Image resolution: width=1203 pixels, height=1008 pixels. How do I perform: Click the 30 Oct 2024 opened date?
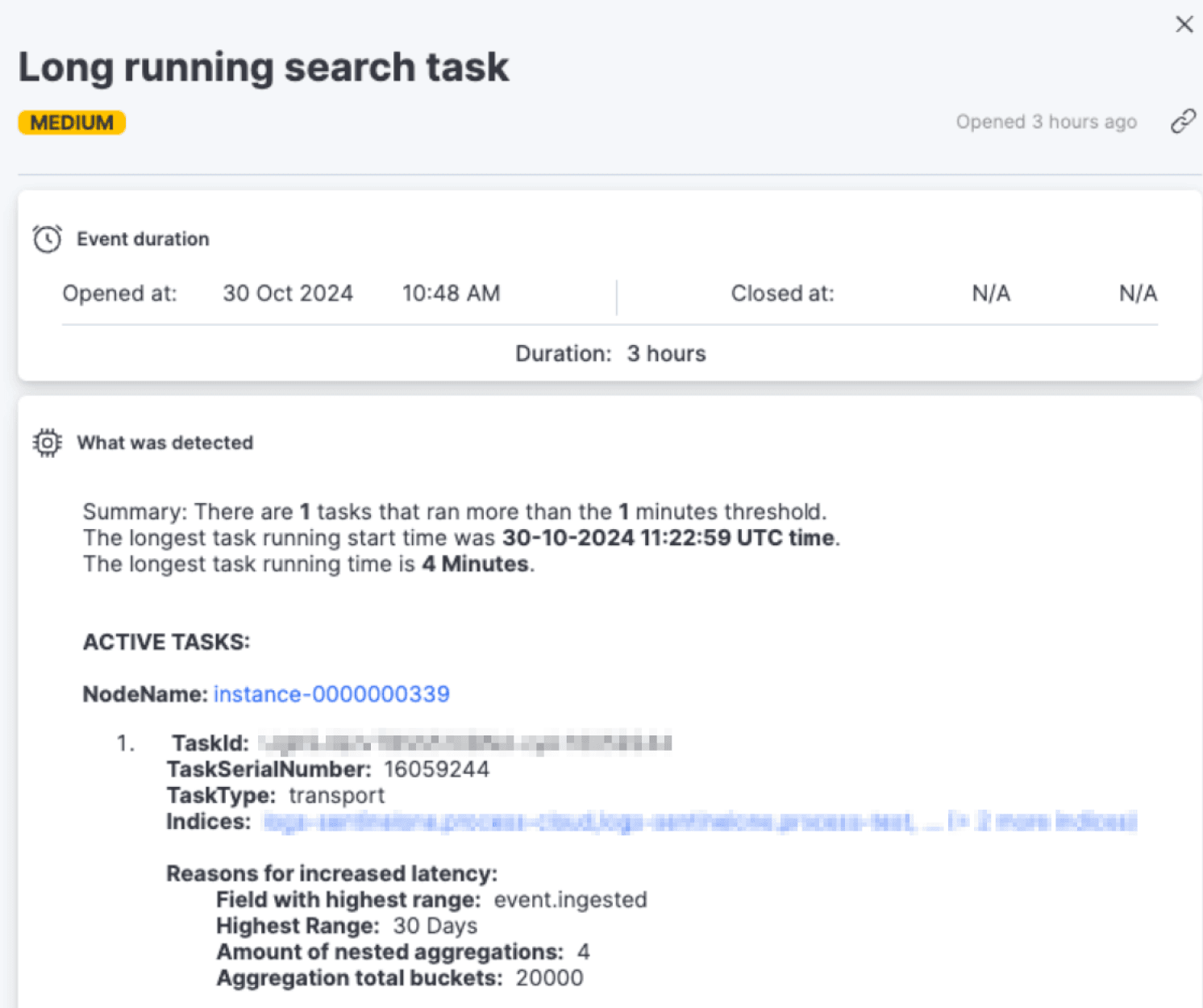(288, 294)
